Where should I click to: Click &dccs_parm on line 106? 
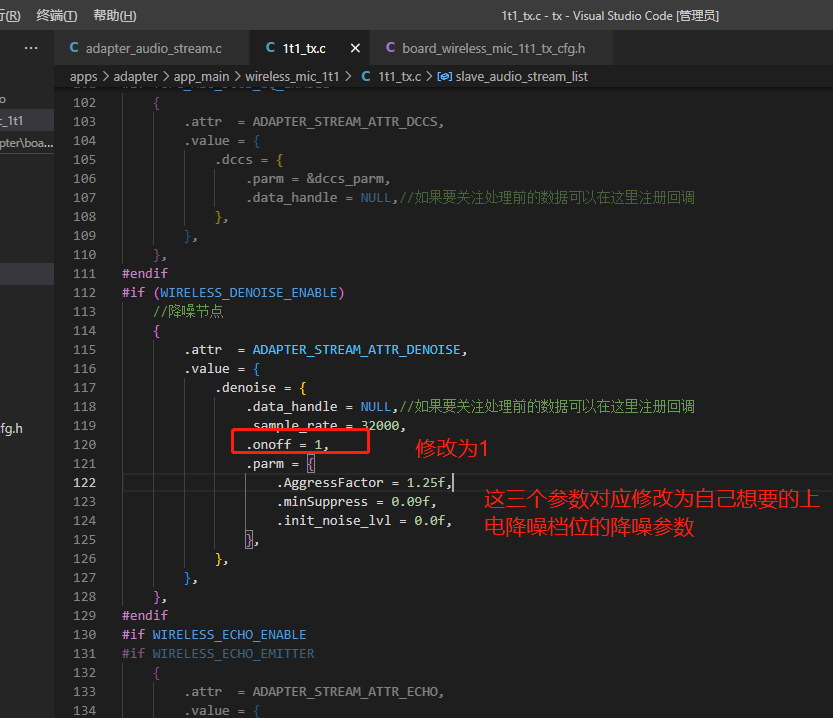pos(345,179)
